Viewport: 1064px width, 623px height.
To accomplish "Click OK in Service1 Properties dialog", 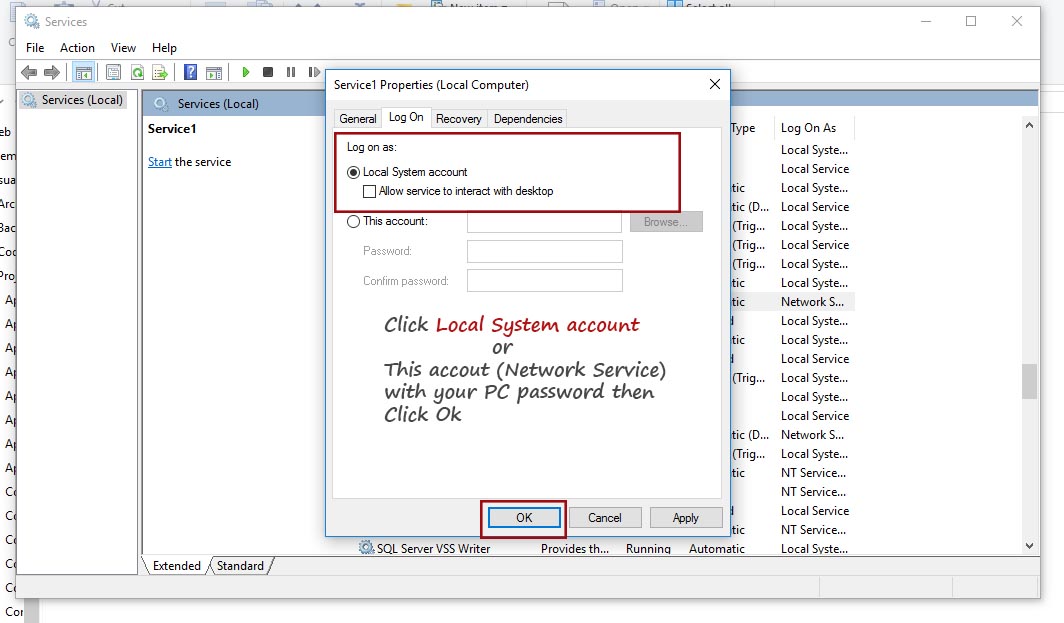I will (x=524, y=518).
